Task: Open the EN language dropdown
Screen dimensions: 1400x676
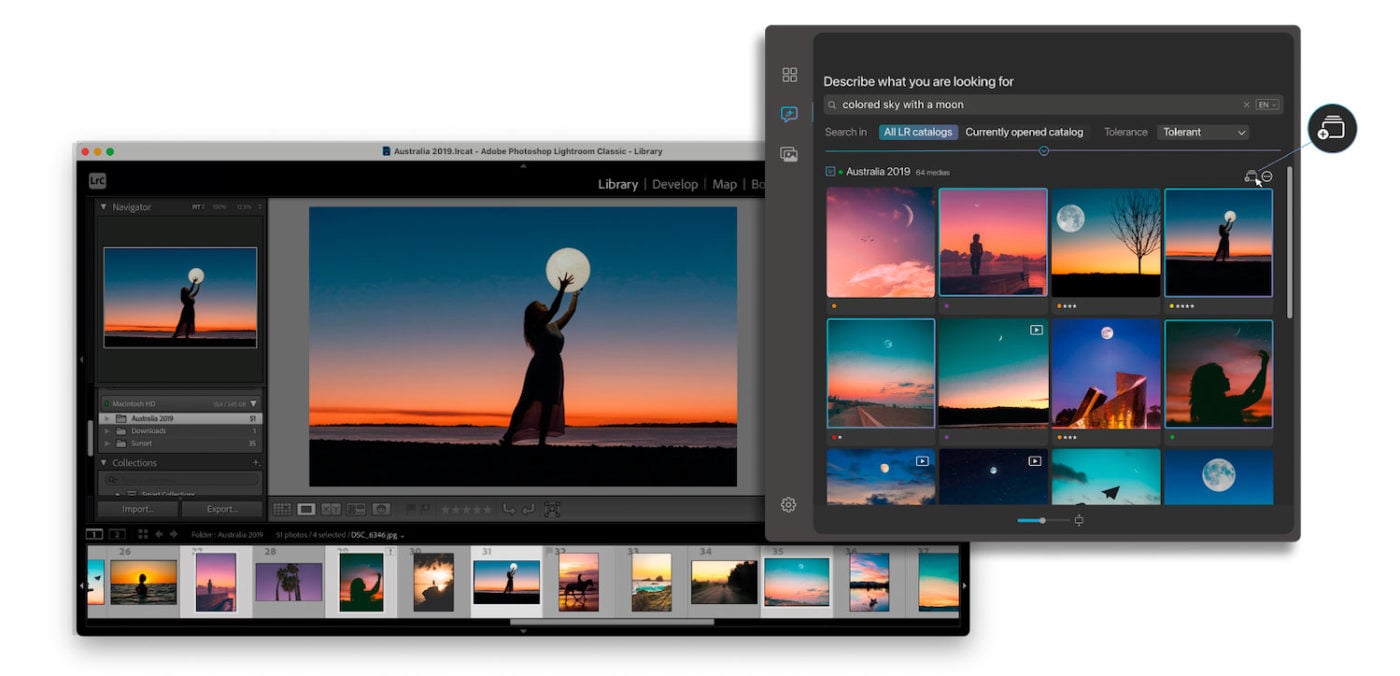Action: (1267, 104)
